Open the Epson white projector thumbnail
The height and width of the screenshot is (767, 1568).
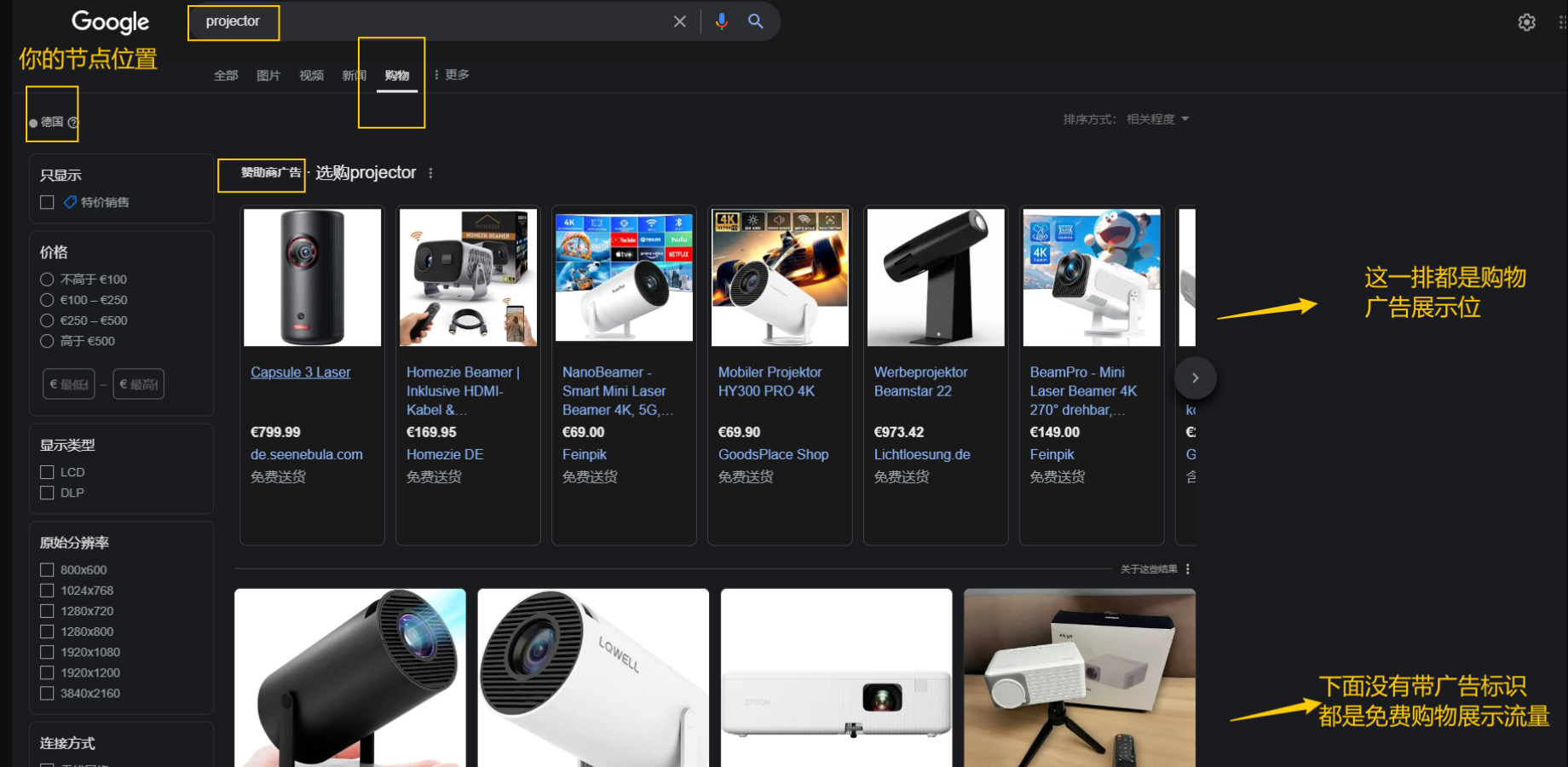tap(836, 678)
